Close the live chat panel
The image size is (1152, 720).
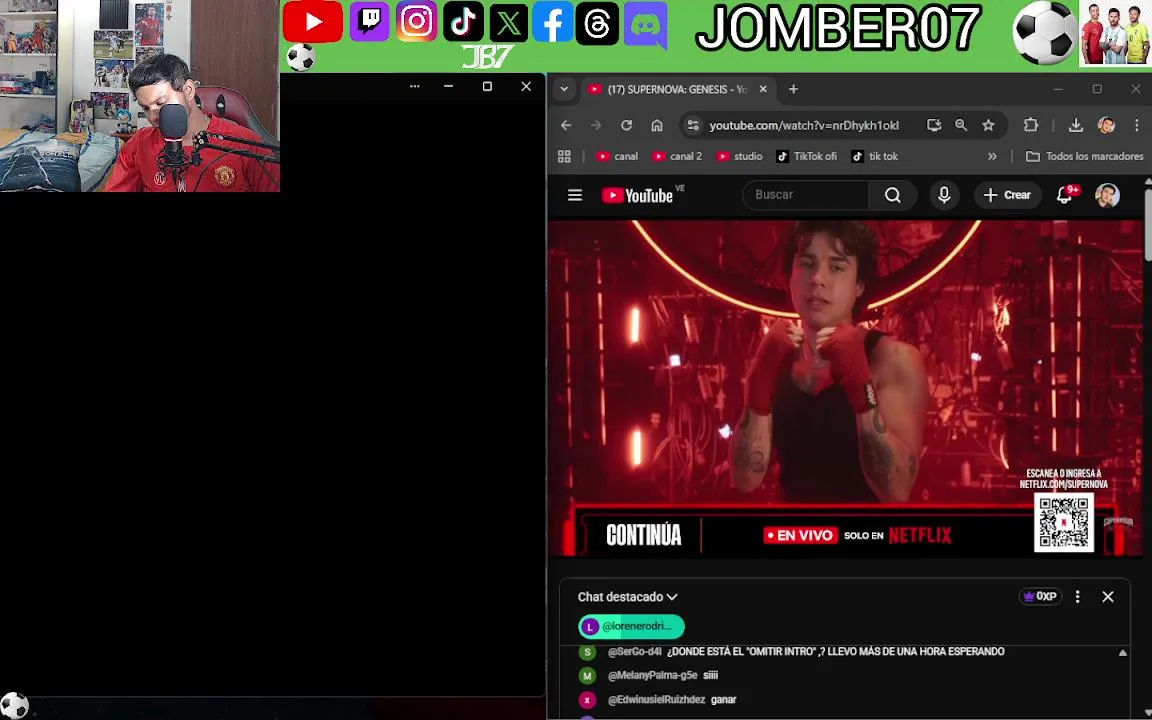pos(1108,597)
